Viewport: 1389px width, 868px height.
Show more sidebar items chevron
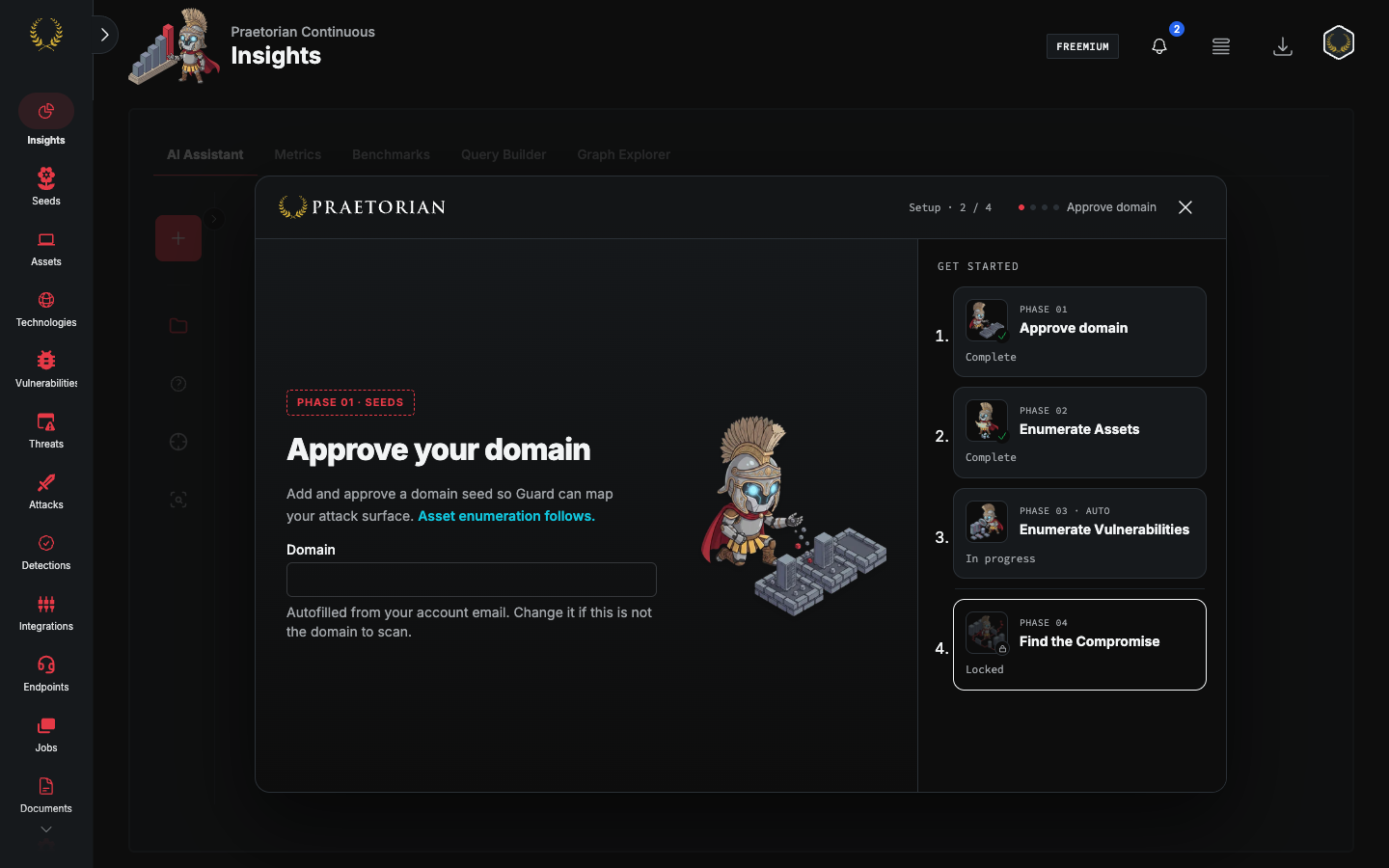point(46,829)
